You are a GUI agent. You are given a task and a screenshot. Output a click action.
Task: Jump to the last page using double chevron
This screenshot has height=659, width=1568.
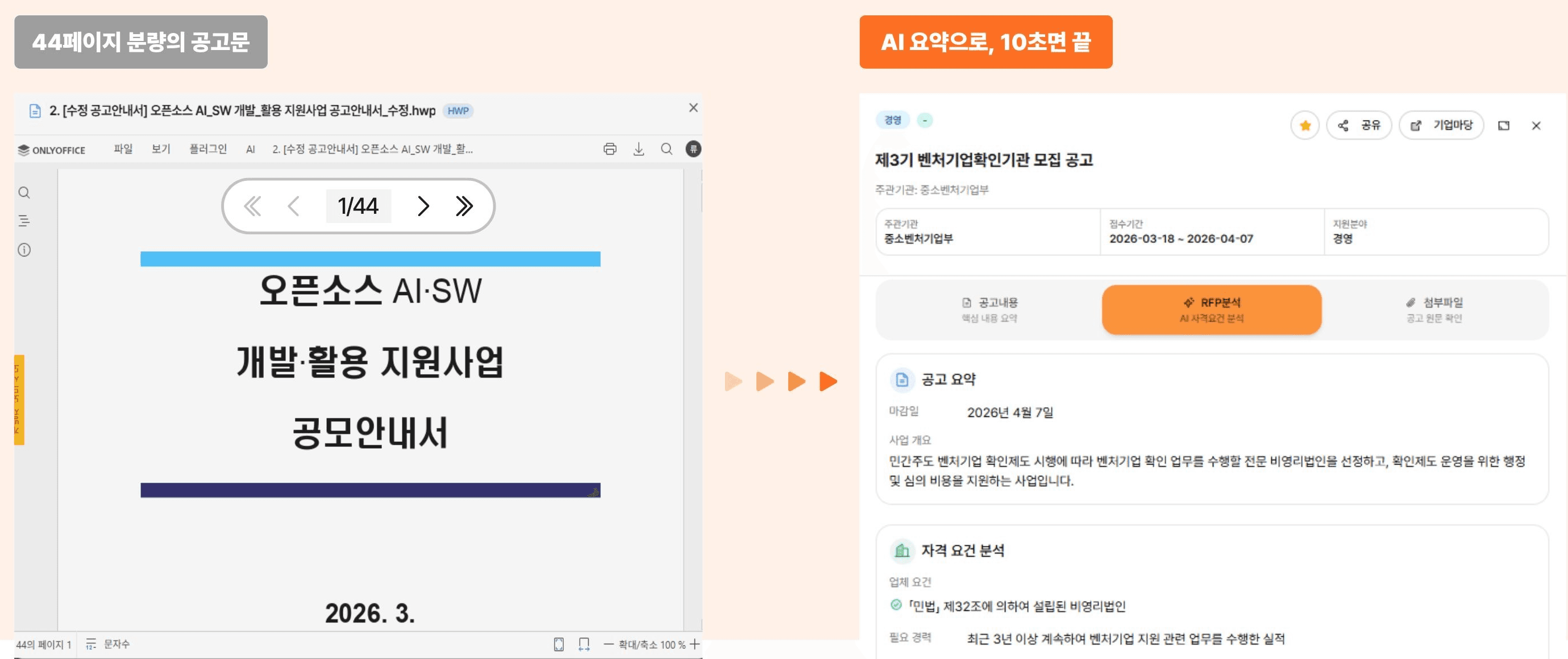(x=464, y=206)
